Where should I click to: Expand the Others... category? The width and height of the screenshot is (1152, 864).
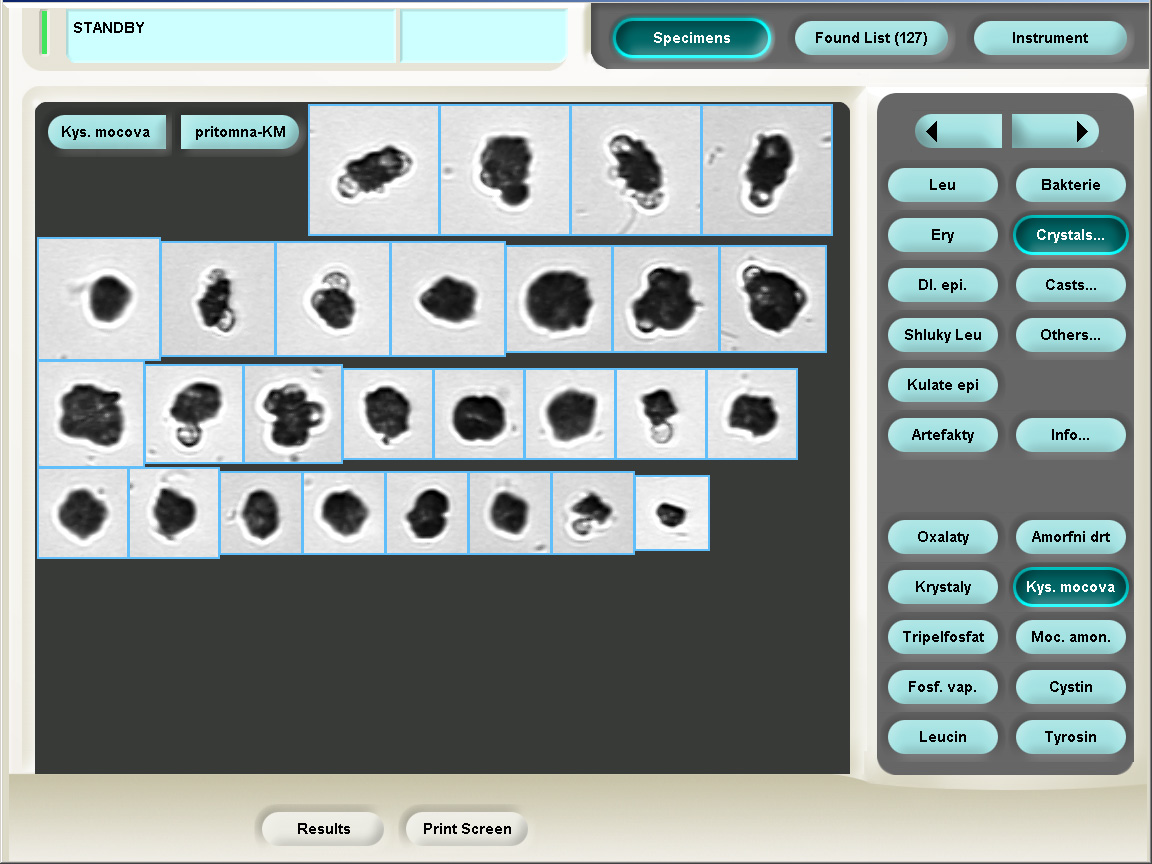(1070, 335)
